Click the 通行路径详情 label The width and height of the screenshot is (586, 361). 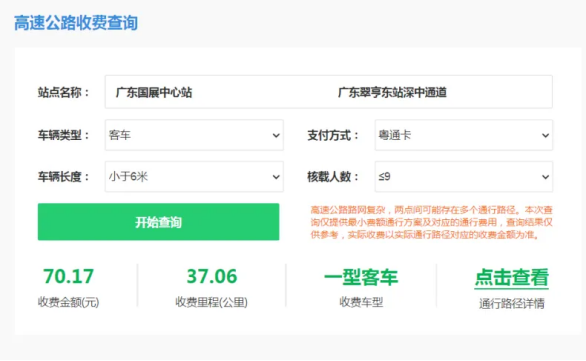click(512, 303)
